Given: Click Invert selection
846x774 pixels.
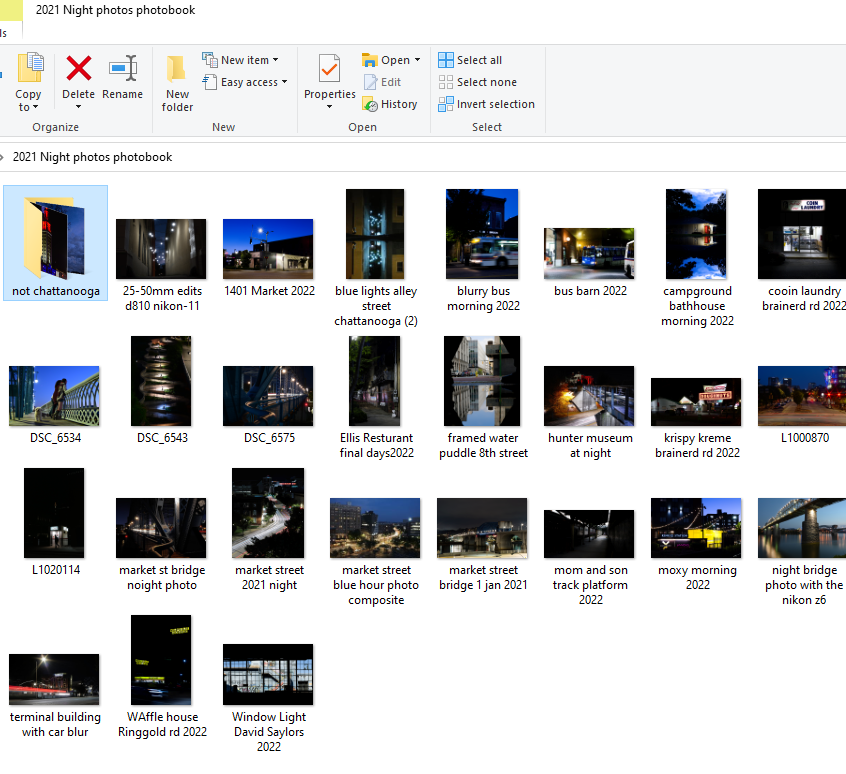Looking at the screenshot, I should pos(487,104).
